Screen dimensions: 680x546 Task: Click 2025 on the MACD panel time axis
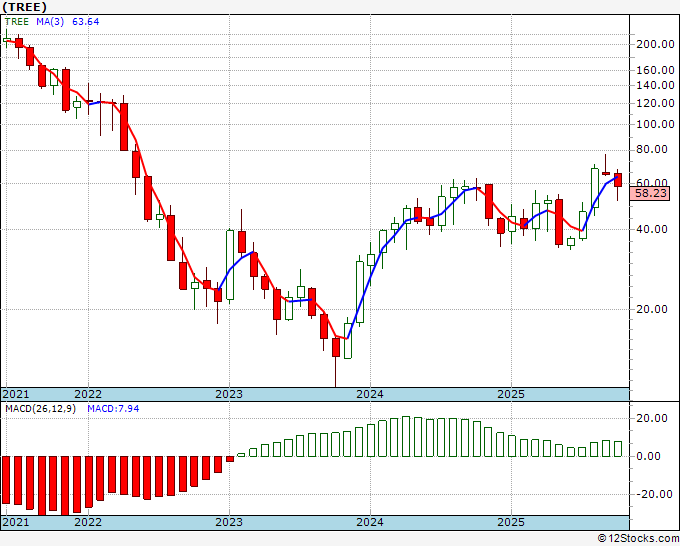pyautogui.click(x=511, y=522)
